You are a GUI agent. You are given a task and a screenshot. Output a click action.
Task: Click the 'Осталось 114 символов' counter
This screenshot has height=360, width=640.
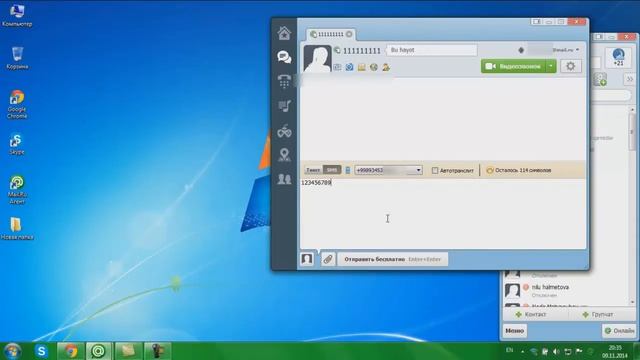coord(519,170)
